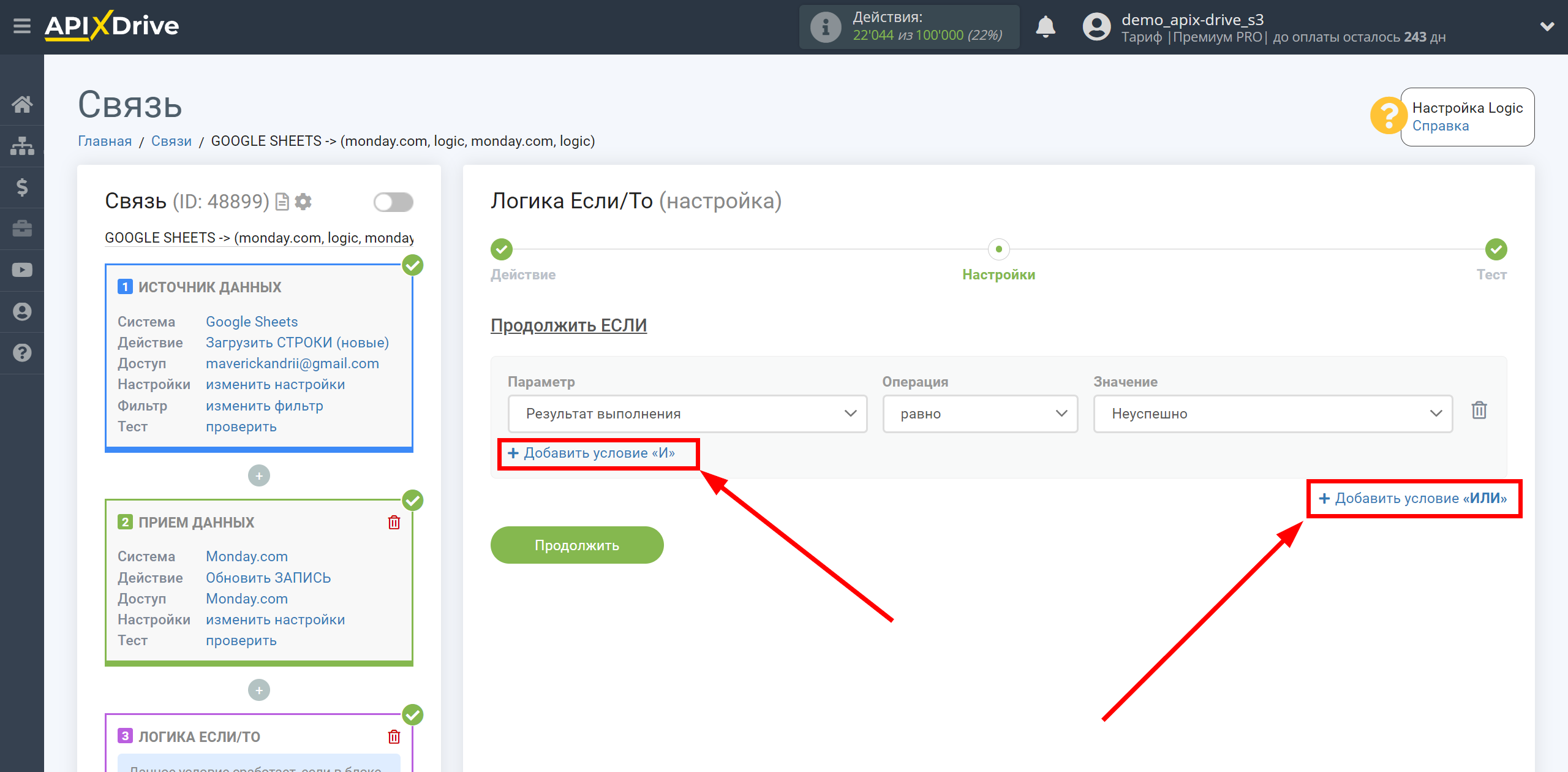The width and height of the screenshot is (1568, 772).
Task: Click the yellow help question mark
Action: point(1388,116)
